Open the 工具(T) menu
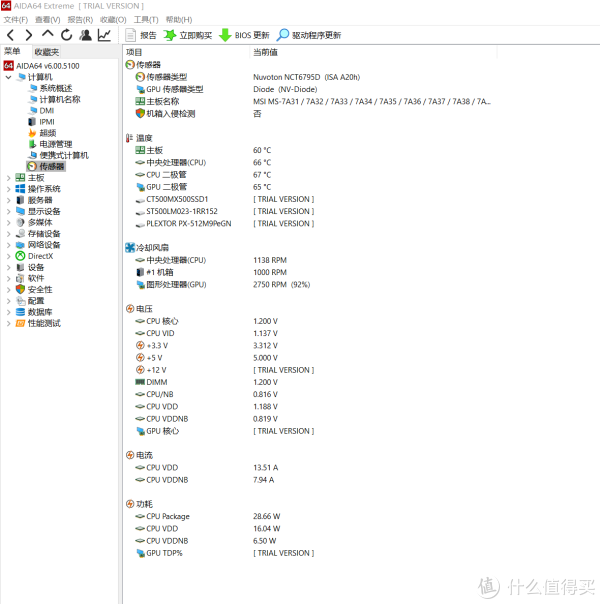 coord(146,20)
